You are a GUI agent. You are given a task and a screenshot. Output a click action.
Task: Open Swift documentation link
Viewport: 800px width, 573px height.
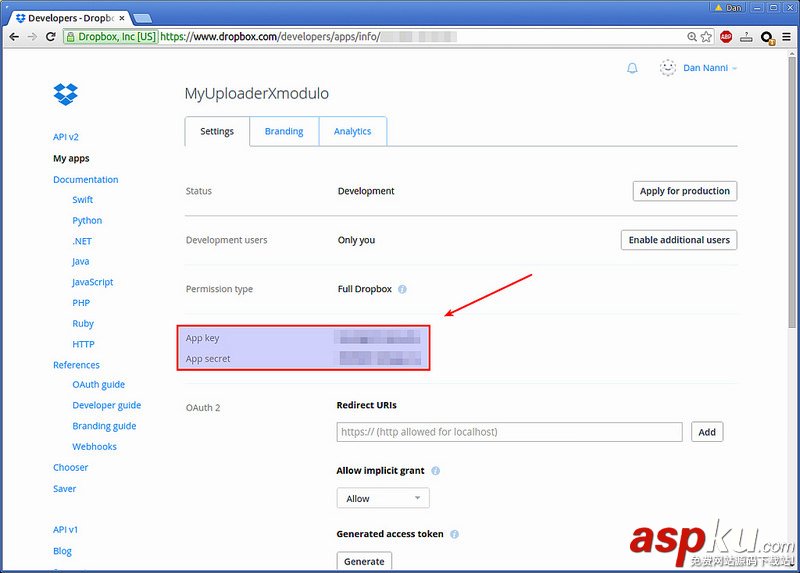tap(83, 200)
